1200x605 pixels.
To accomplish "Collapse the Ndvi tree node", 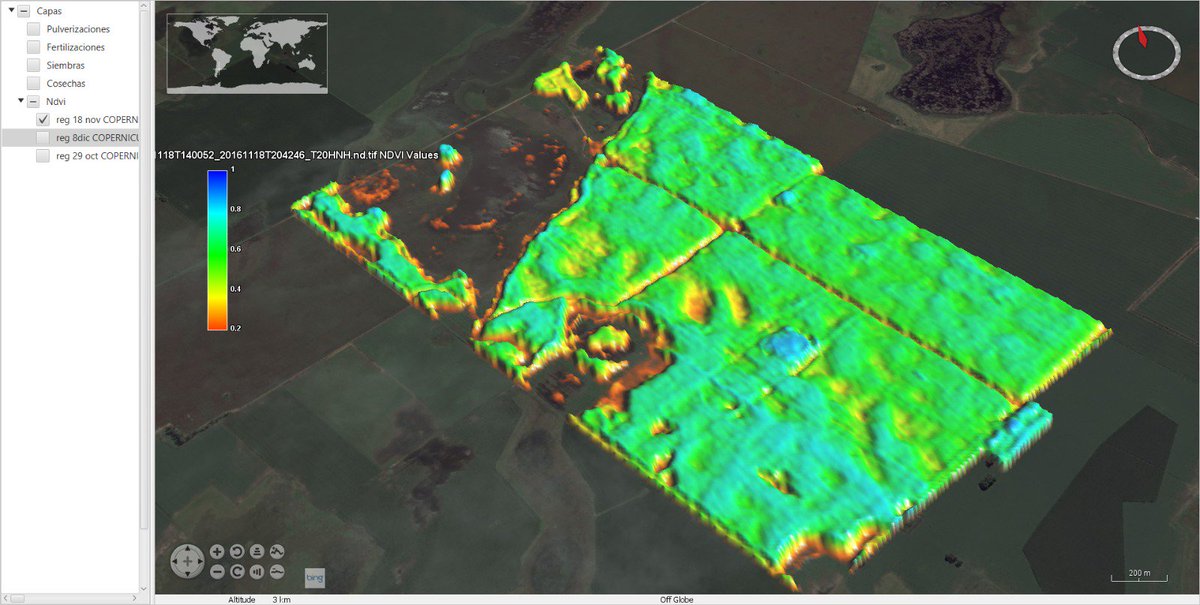I will pyautogui.click(x=20, y=101).
